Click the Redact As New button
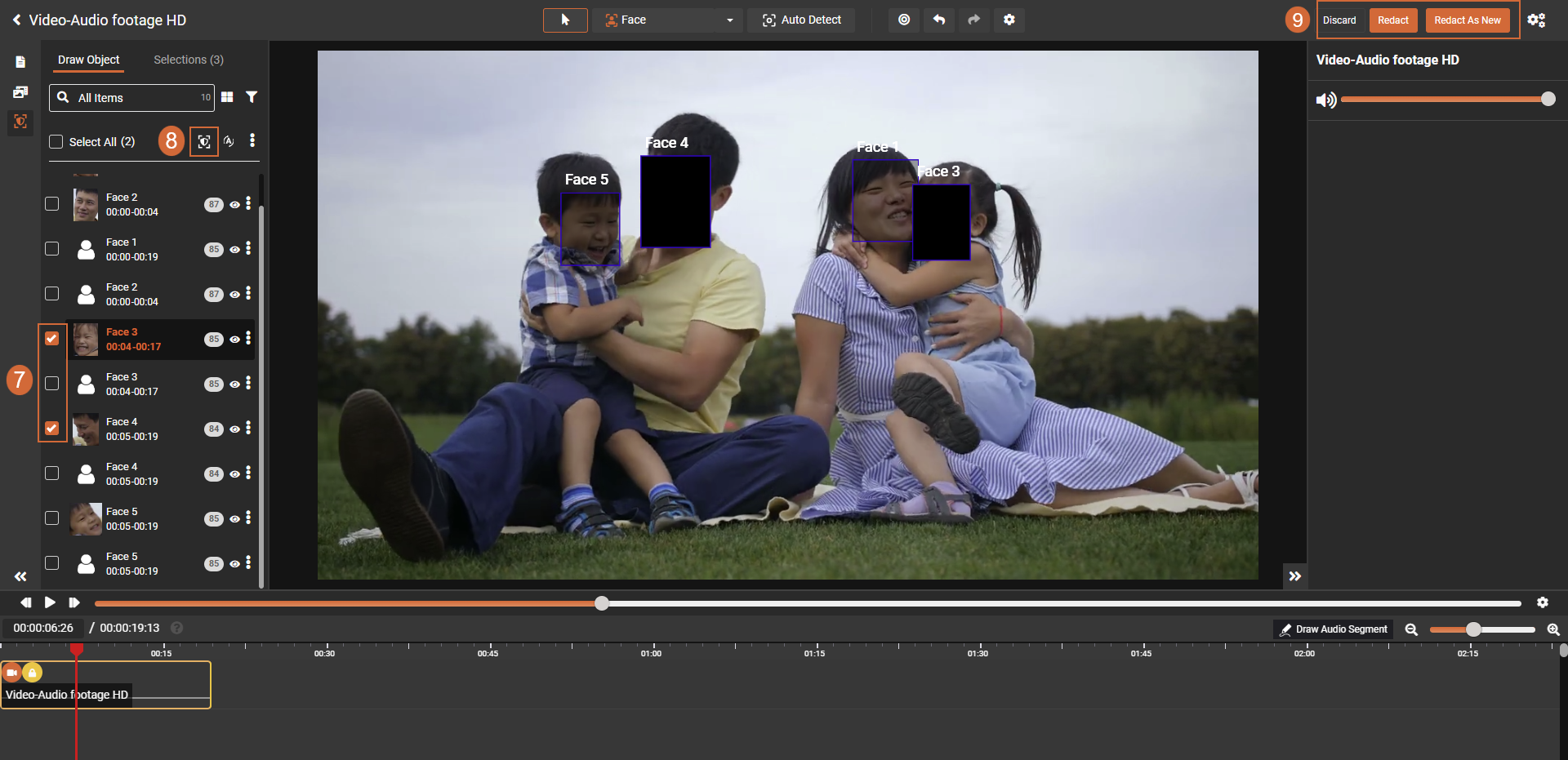Screen dimensions: 1568x760 [x=1467, y=20]
